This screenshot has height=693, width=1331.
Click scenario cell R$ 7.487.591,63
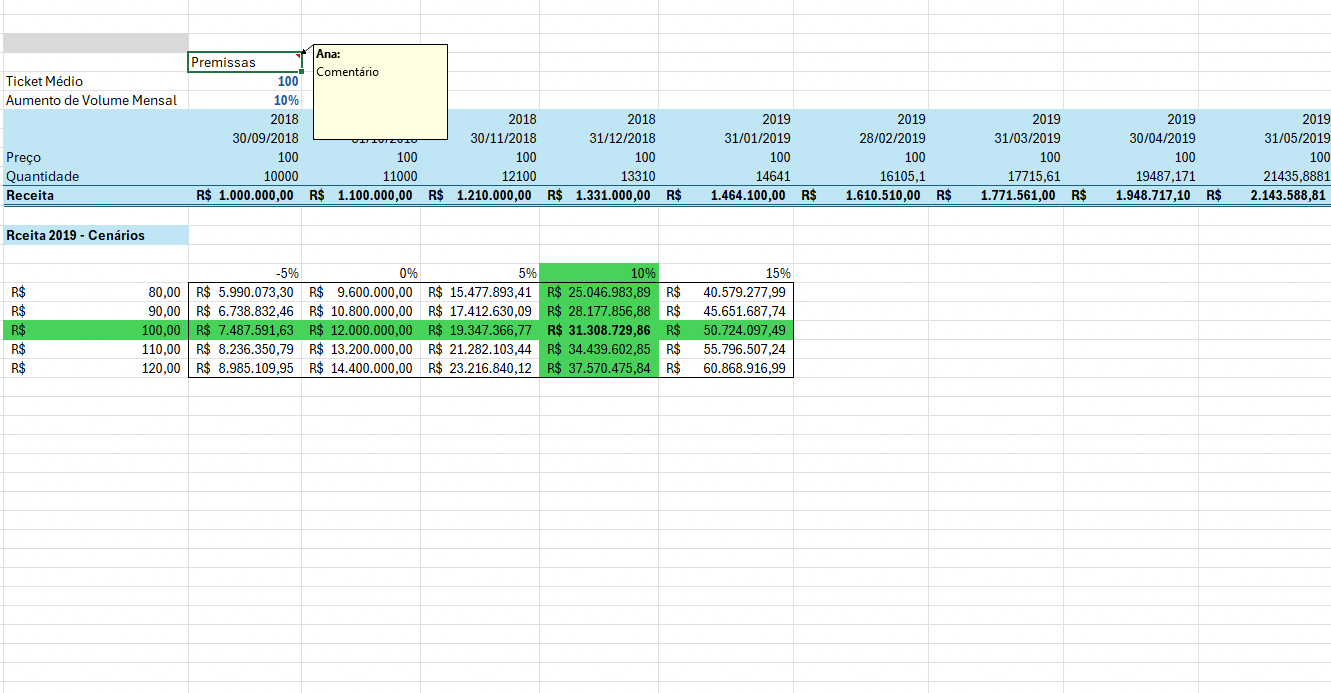(x=245, y=330)
